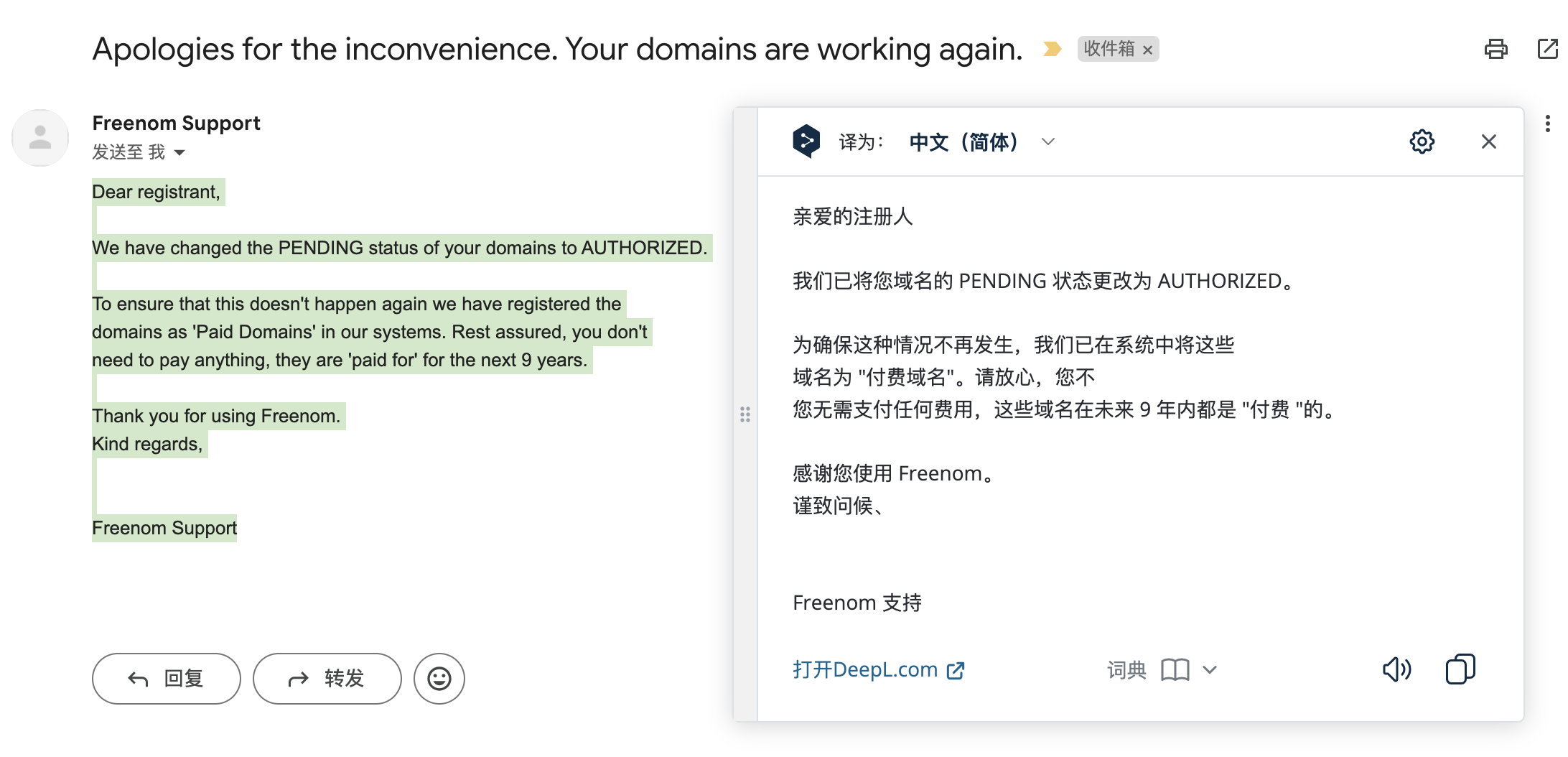The height and width of the screenshot is (757, 1568).
Task: Click the panel drag handle dots
Action: 745,414
